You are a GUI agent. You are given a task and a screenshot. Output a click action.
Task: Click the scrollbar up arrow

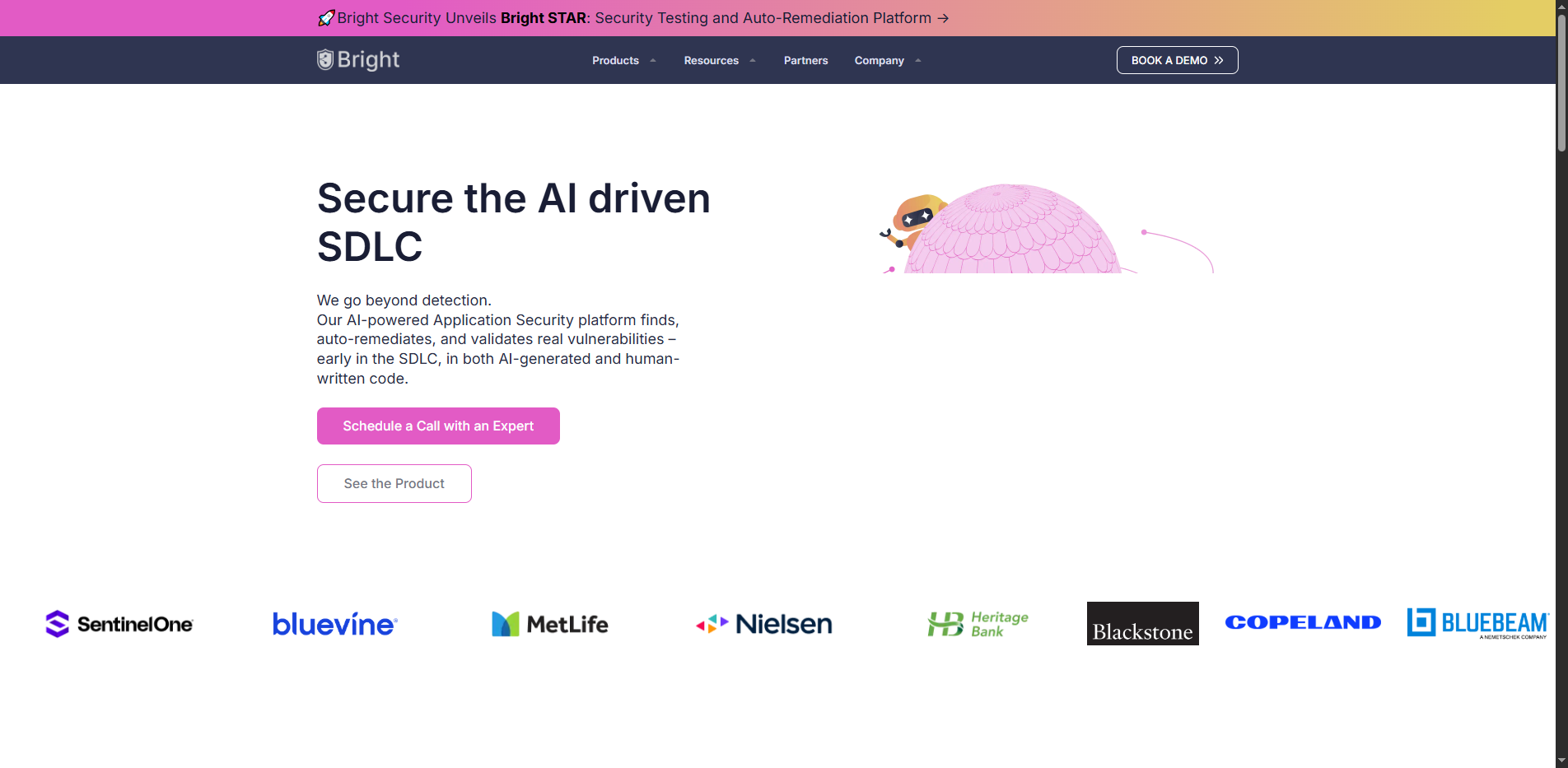1561,7
